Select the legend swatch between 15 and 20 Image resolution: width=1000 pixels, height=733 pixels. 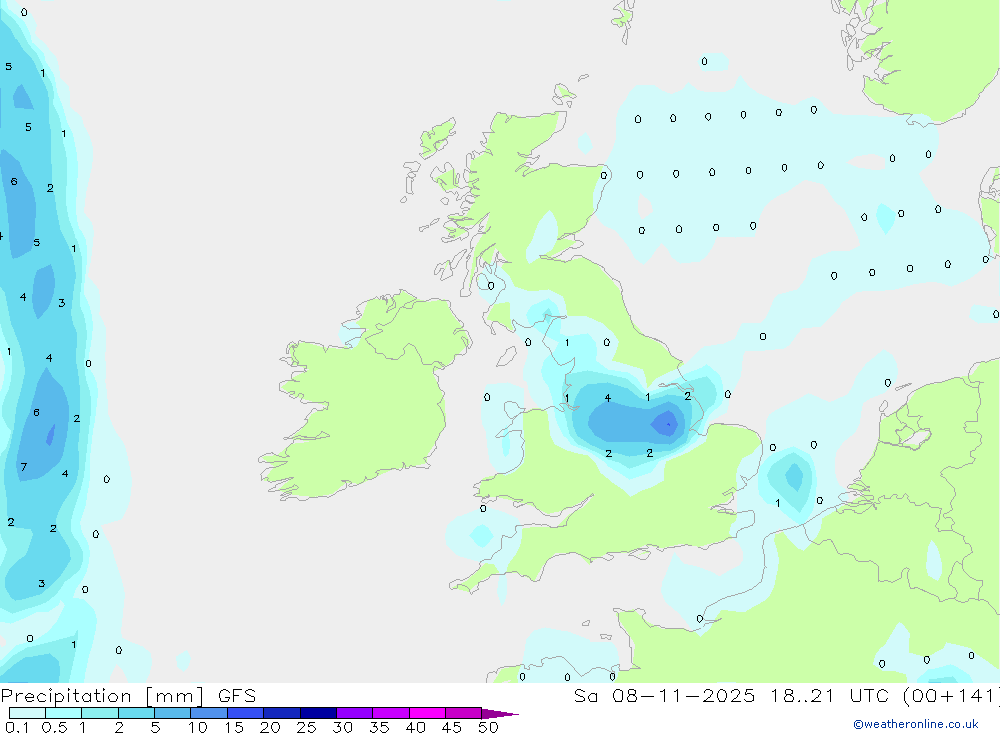point(246,713)
